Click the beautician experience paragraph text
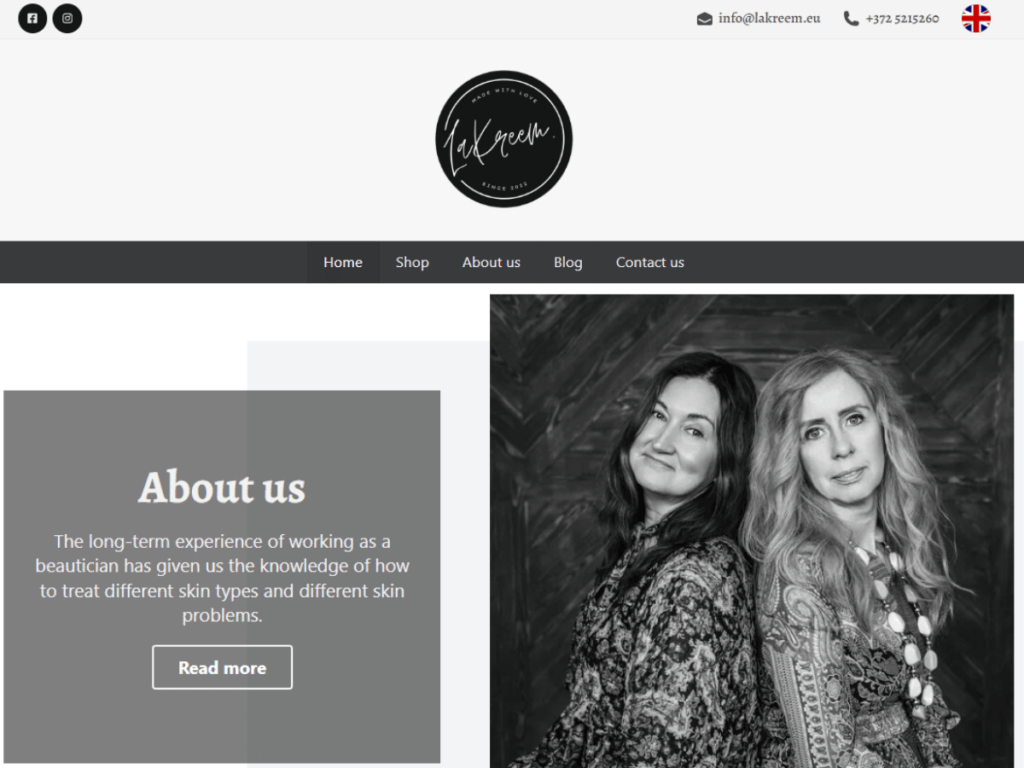Image resolution: width=1024 pixels, height=768 pixels. point(222,578)
